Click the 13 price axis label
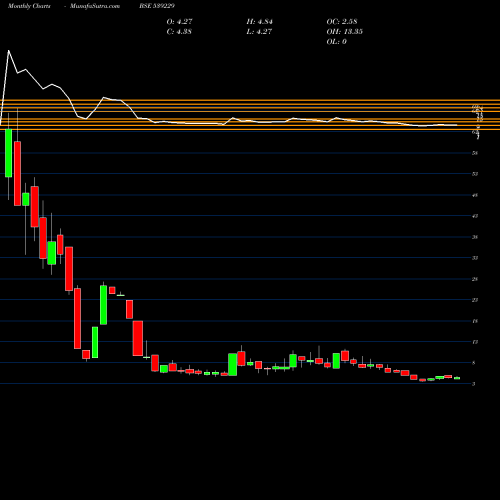Viewport: 500px width, 500px height. [x=475, y=342]
